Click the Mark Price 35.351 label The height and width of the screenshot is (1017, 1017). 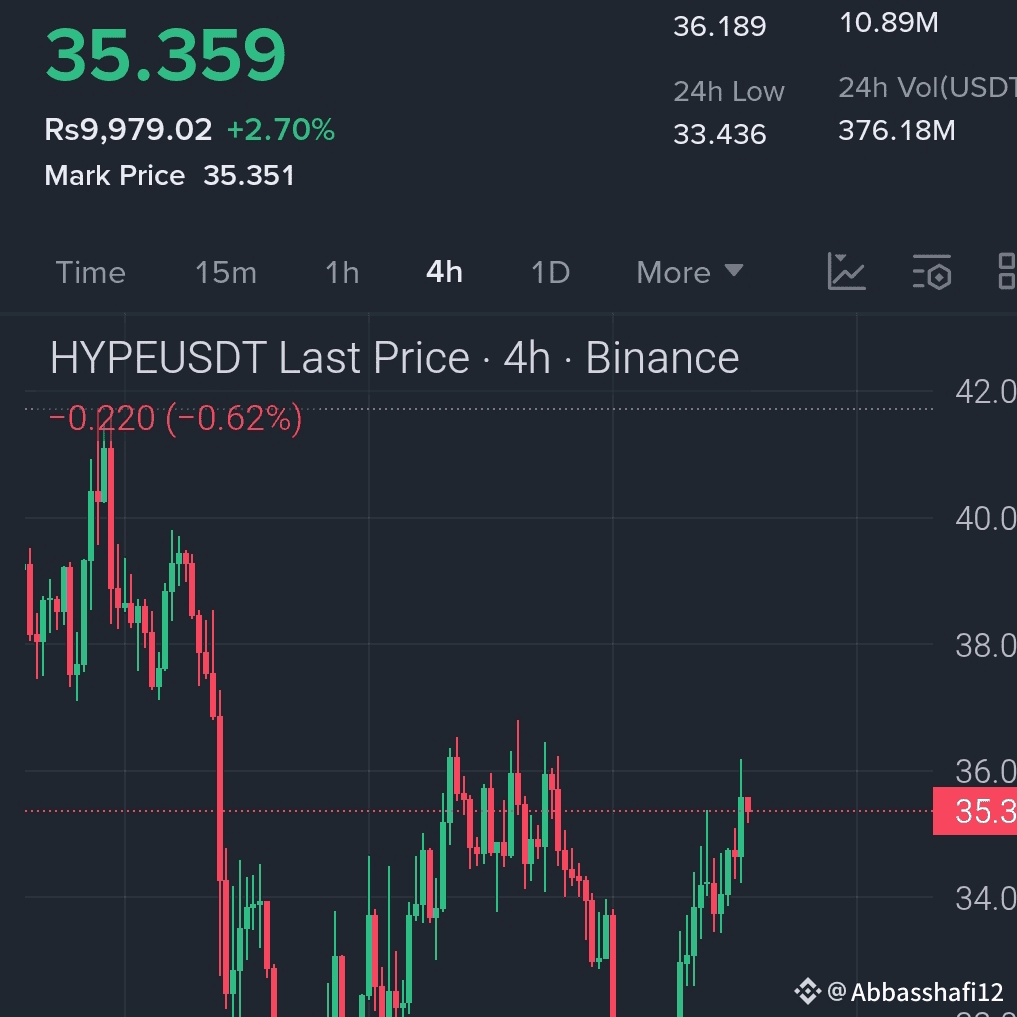169,175
